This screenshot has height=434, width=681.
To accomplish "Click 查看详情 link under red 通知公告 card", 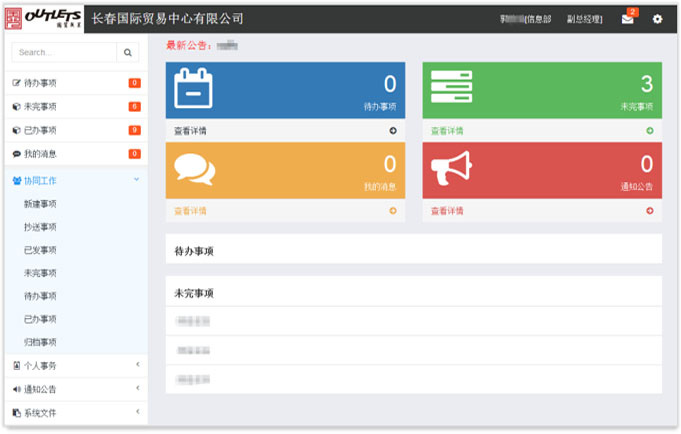I will pyautogui.click(x=447, y=211).
